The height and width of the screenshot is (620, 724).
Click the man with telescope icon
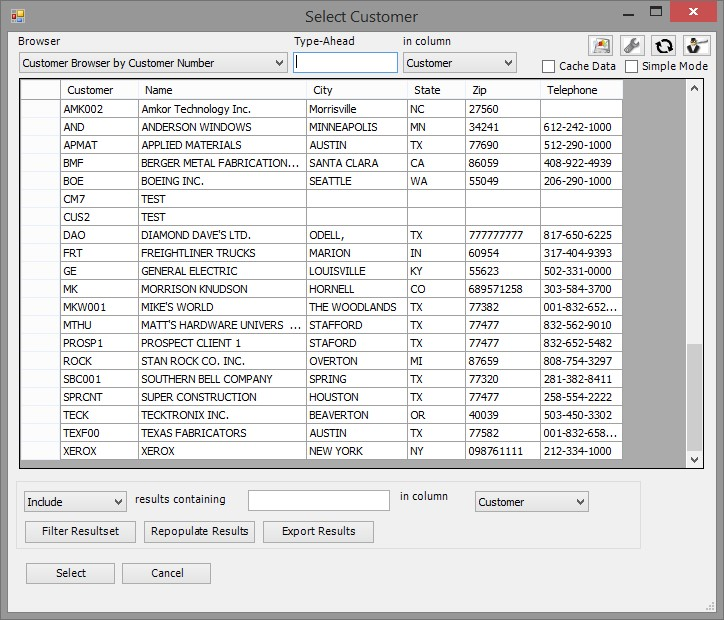coord(696,45)
